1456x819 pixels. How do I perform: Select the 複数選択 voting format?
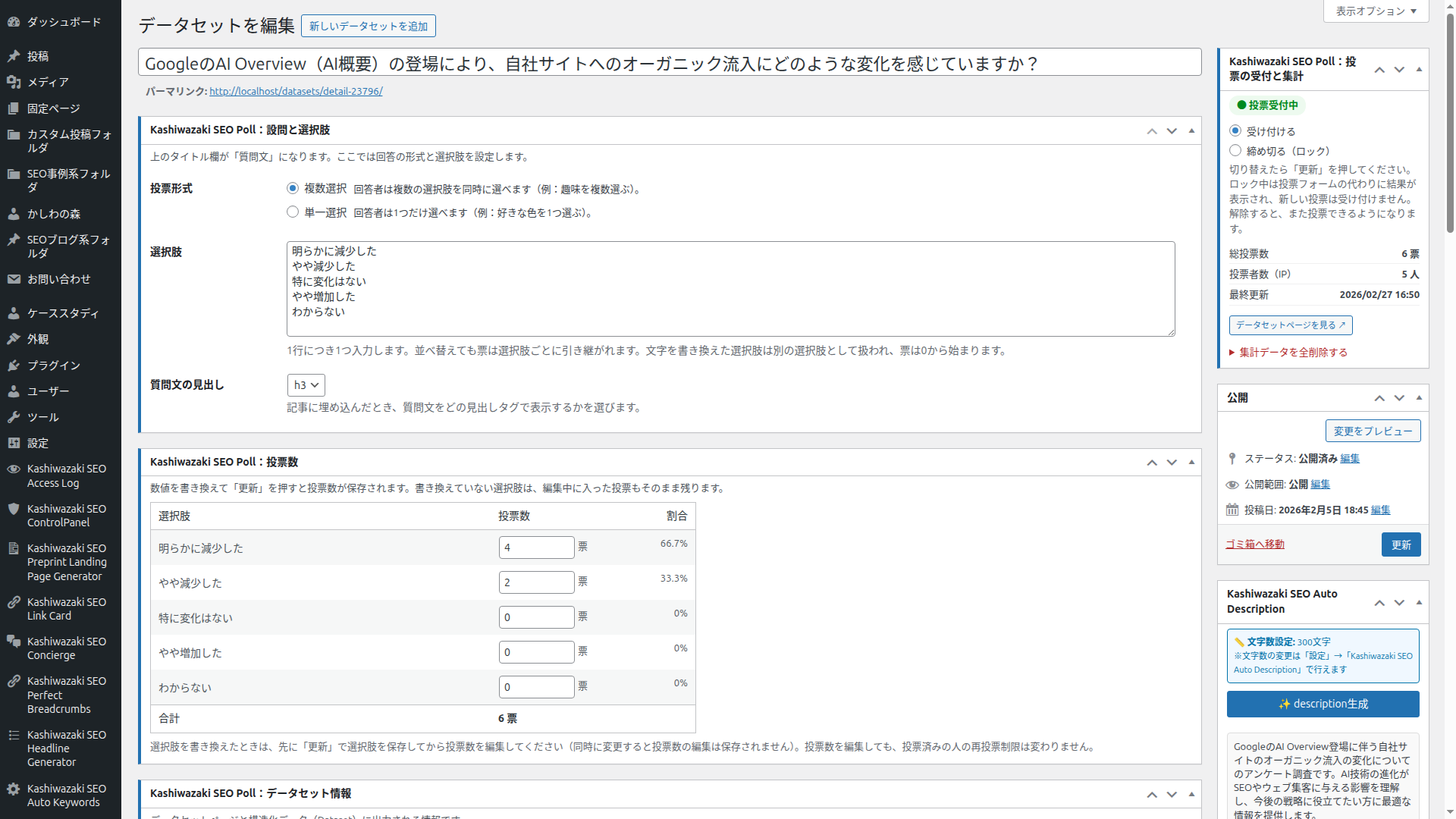293,188
